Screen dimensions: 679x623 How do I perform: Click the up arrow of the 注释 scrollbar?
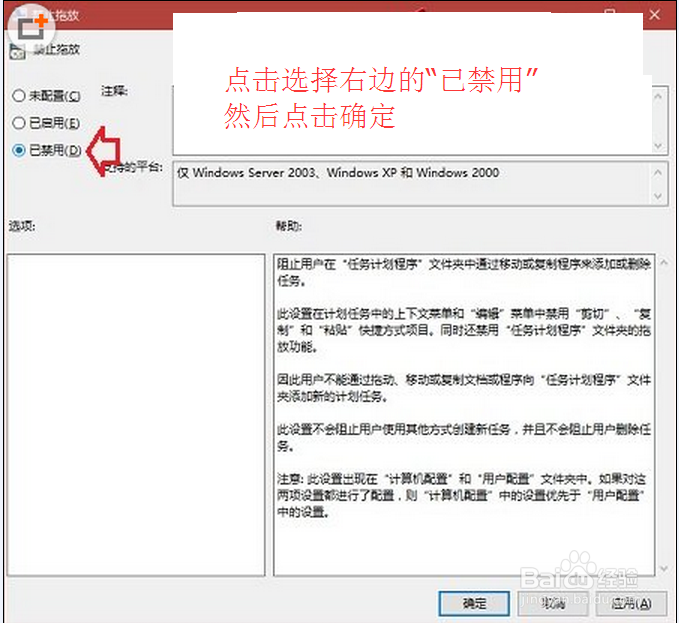[x=658, y=96]
